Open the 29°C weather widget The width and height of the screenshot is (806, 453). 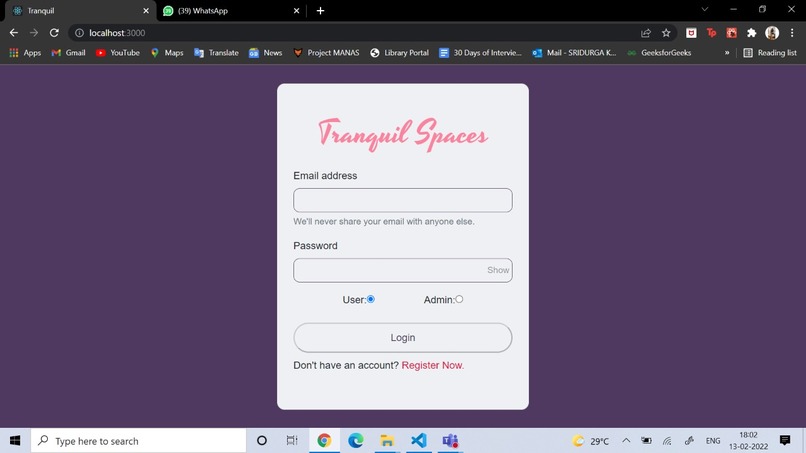pos(591,441)
